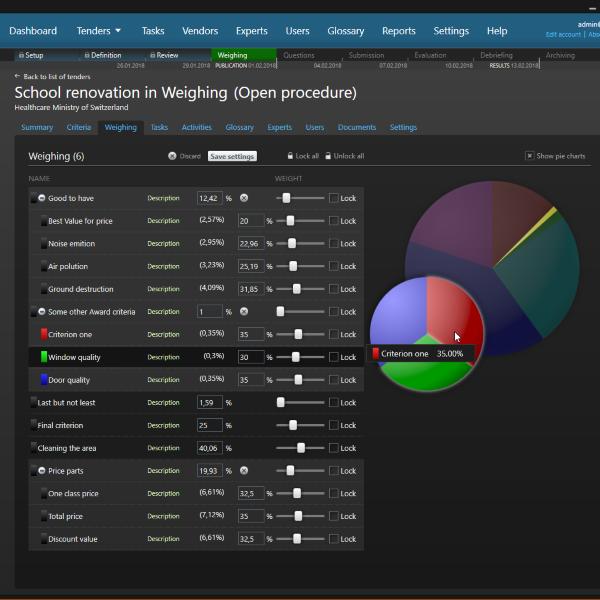The height and width of the screenshot is (600, 600).
Task: Open the Tenders dropdown menu
Action: [x=99, y=31]
